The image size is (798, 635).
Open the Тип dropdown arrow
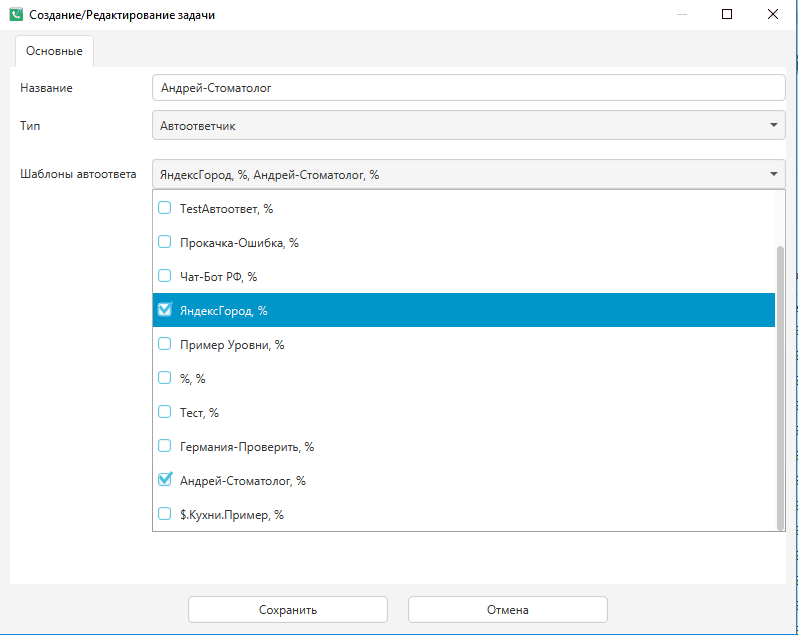[x=774, y=125]
